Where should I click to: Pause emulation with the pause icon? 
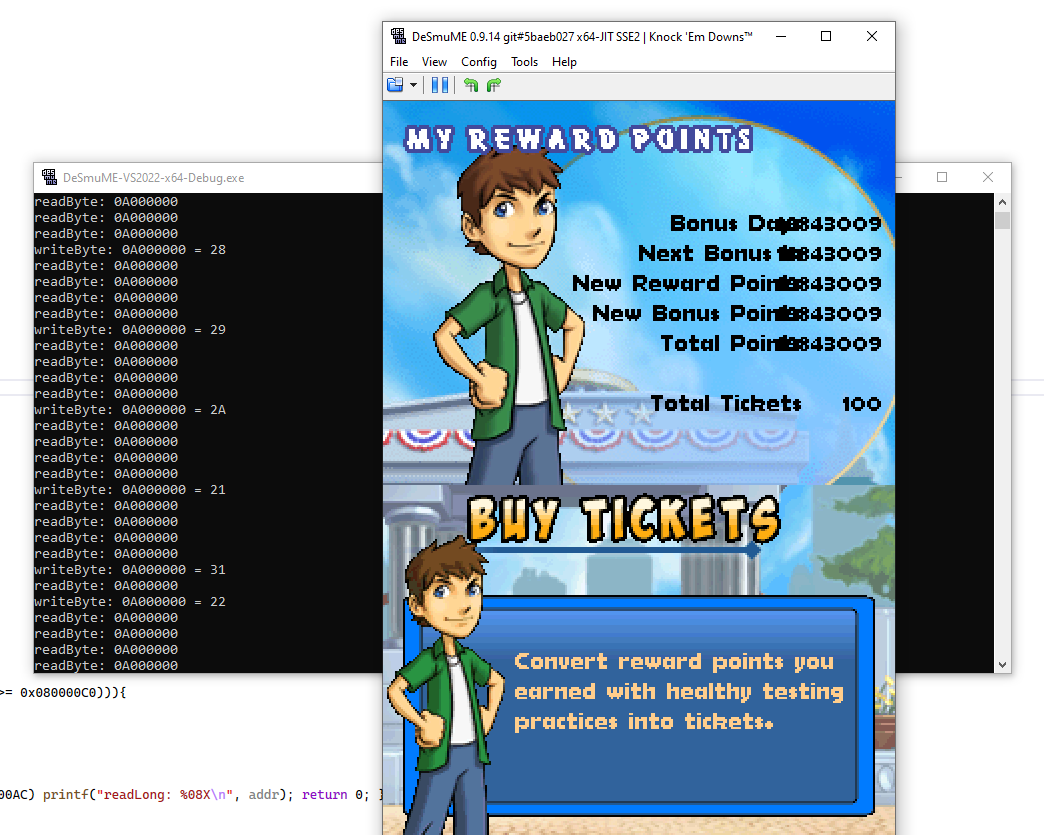(x=439, y=85)
